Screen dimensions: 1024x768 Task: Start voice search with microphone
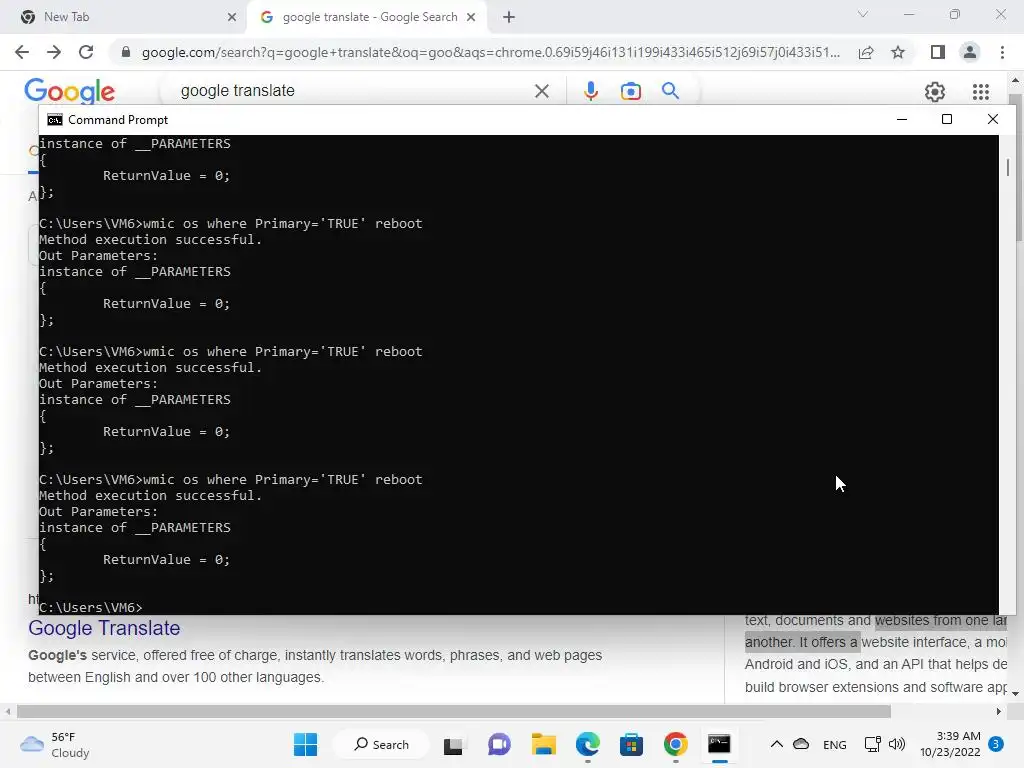590,91
